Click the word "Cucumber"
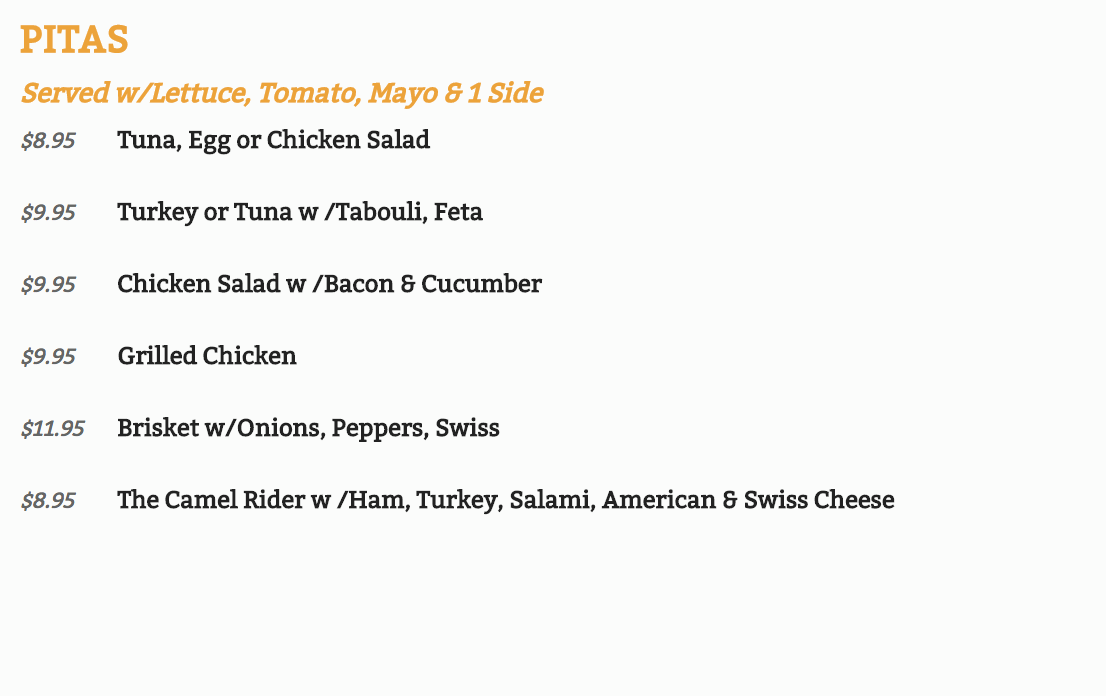 point(481,284)
